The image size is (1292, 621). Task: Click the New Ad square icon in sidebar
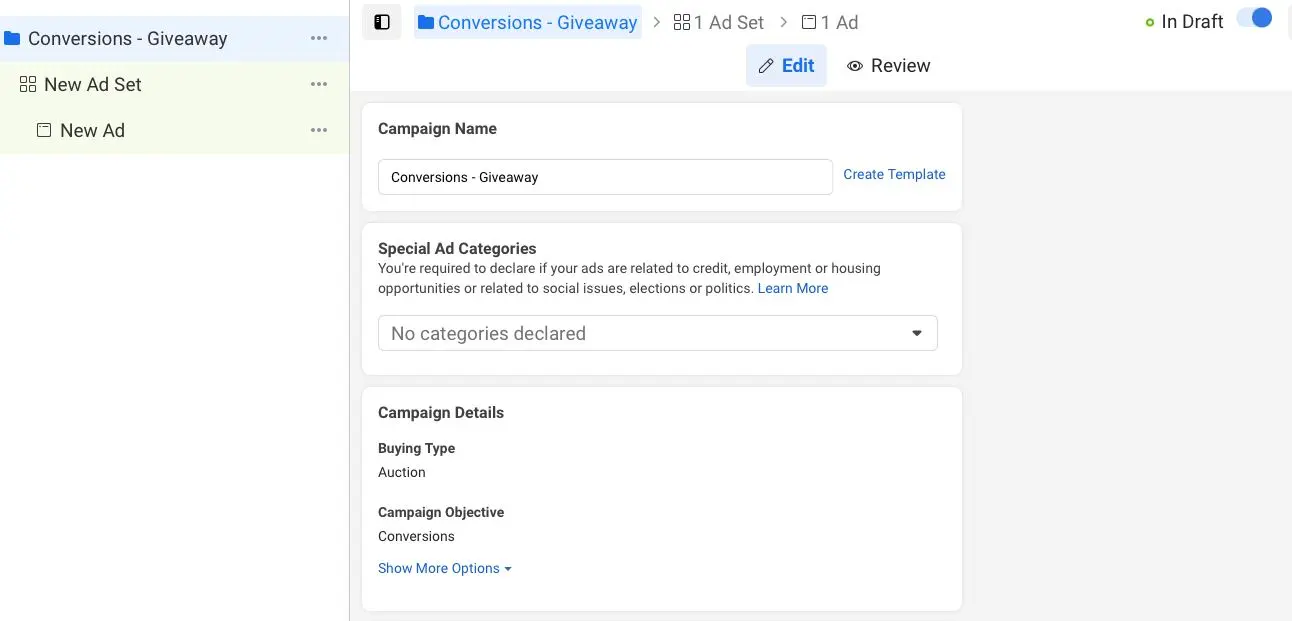tap(44, 130)
